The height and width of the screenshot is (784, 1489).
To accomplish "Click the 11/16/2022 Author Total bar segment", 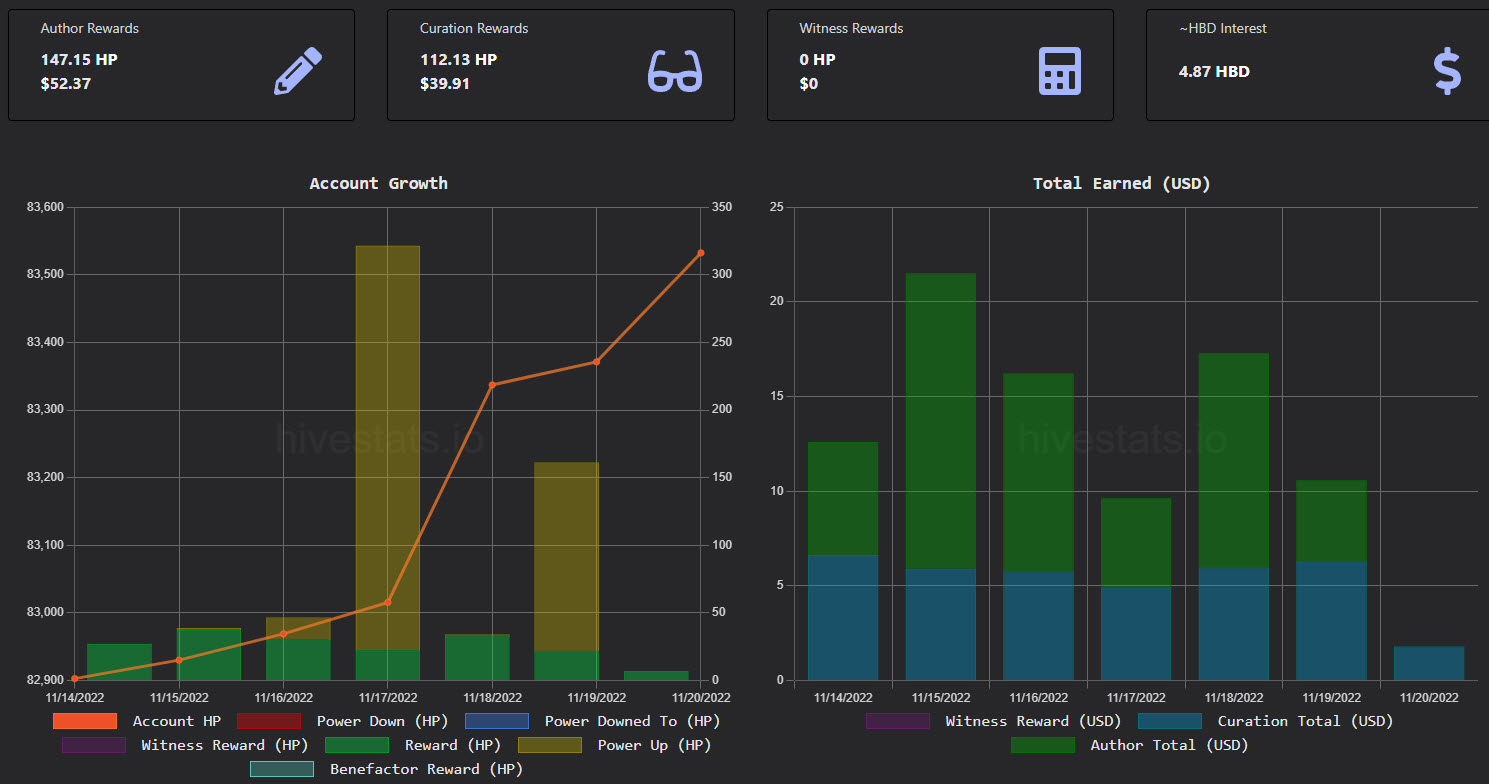I will coord(1039,473).
